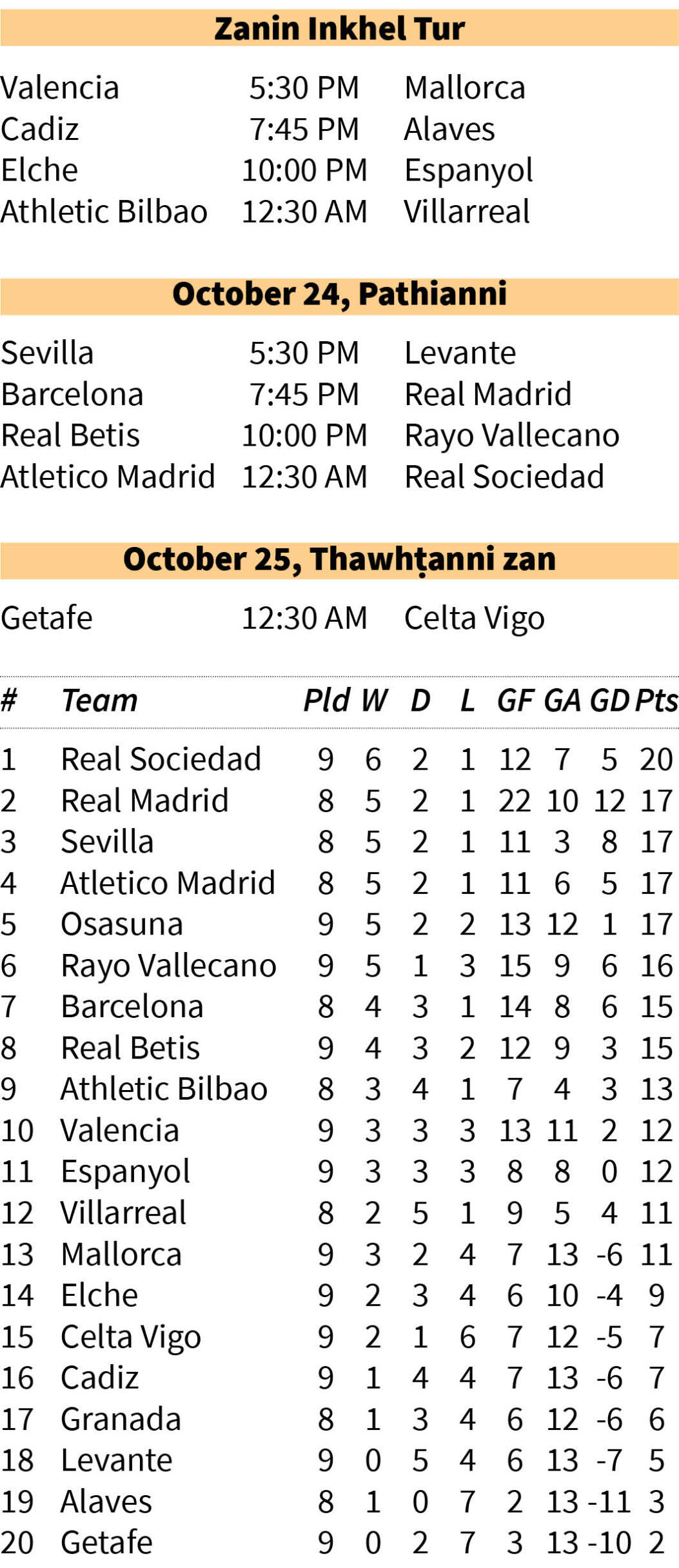This screenshot has width=679, height=1568.
Task: Click Rayo Vallecano in rank six
Action: point(168,966)
